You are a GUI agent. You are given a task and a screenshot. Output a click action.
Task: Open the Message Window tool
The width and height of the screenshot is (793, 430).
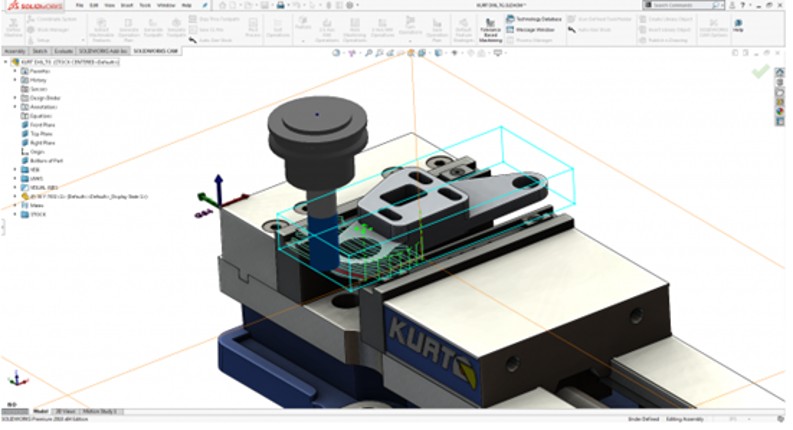(531, 29)
